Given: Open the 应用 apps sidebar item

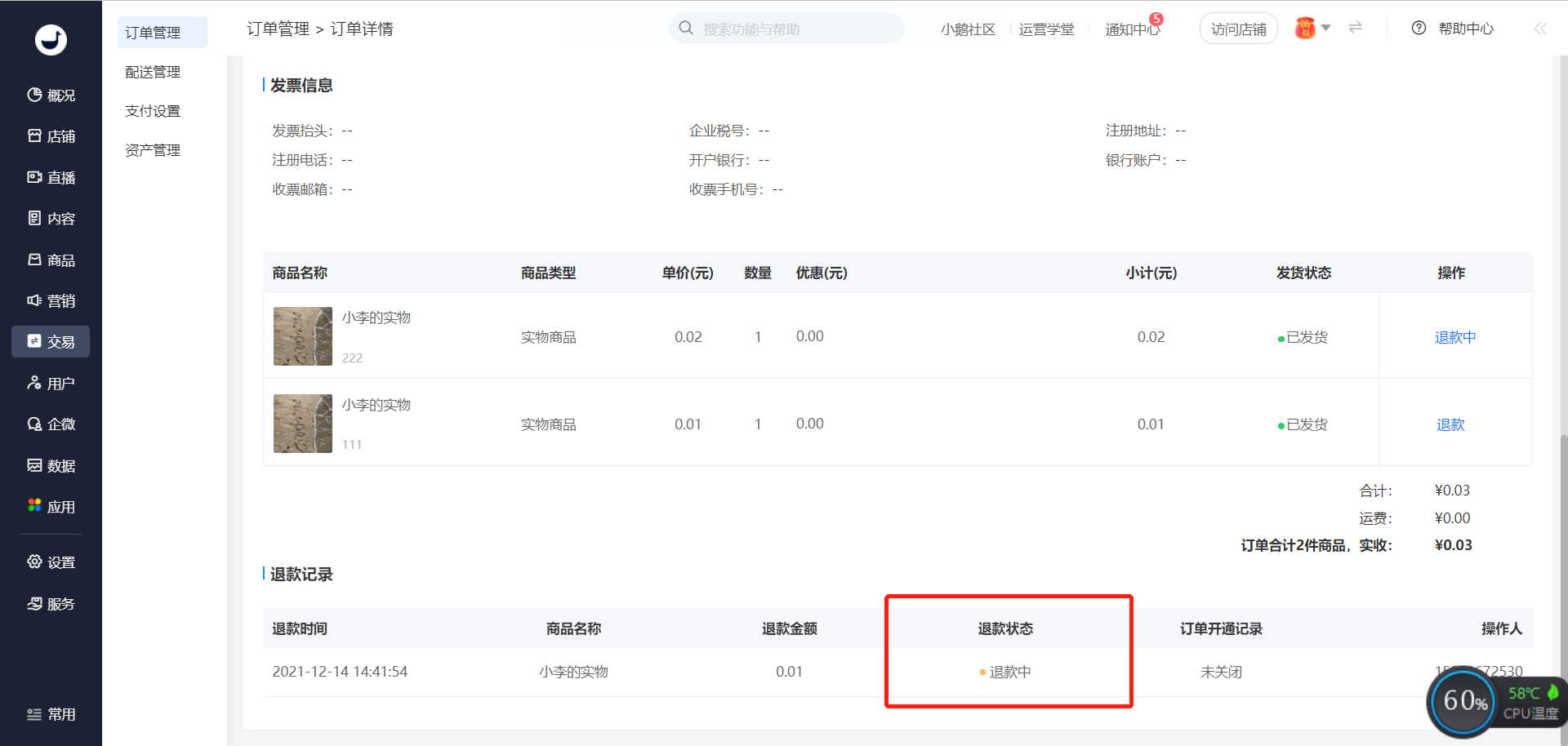Looking at the screenshot, I should point(51,507).
